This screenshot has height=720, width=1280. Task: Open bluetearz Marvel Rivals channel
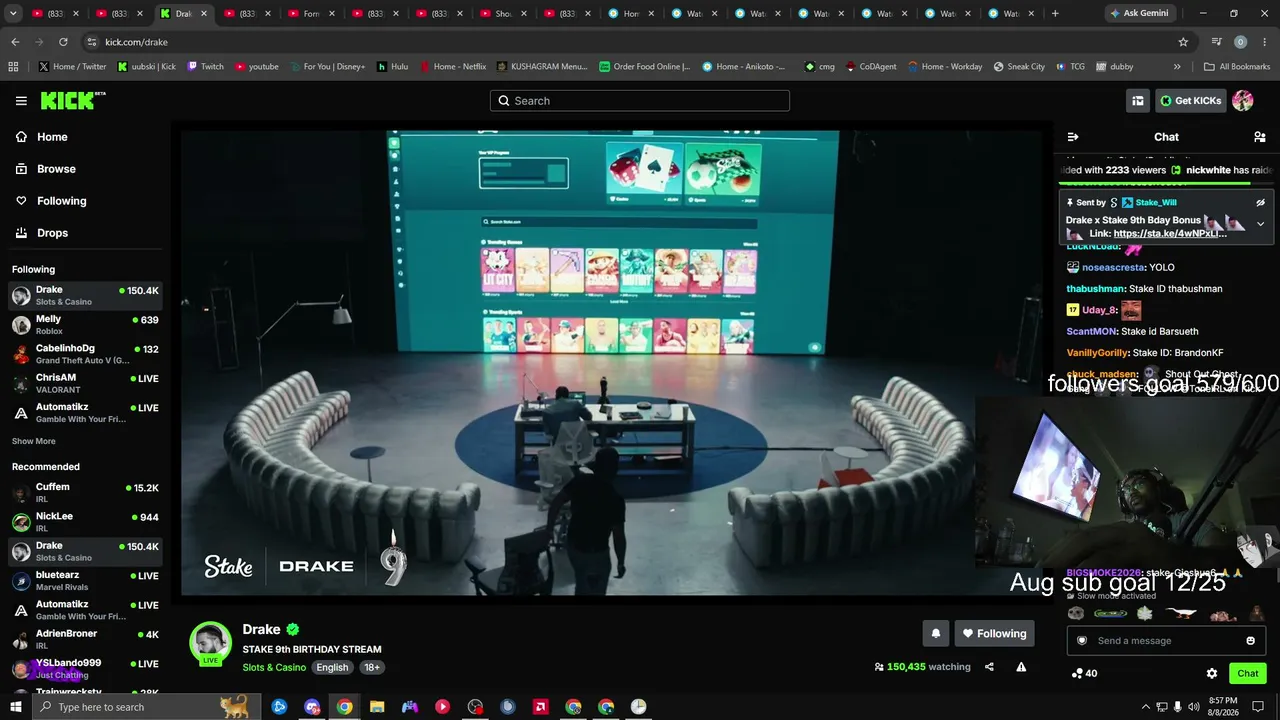tap(85, 581)
